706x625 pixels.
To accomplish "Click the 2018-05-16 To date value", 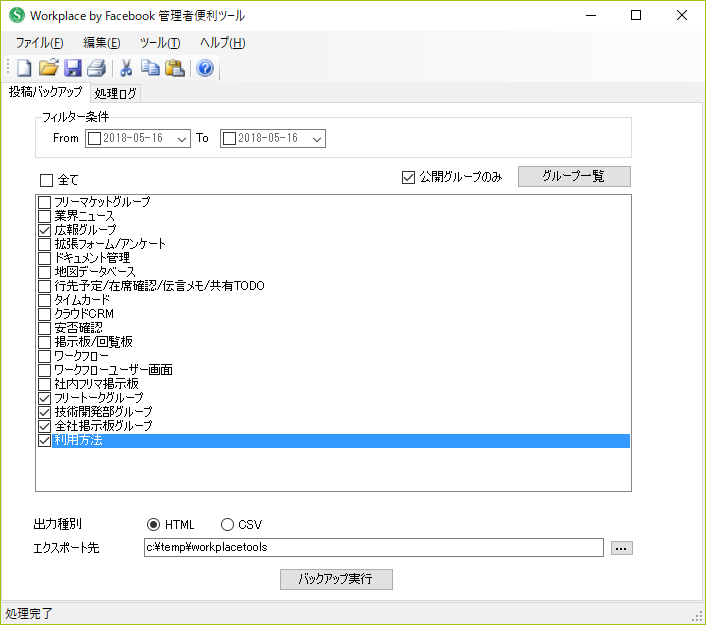I will click(268, 138).
